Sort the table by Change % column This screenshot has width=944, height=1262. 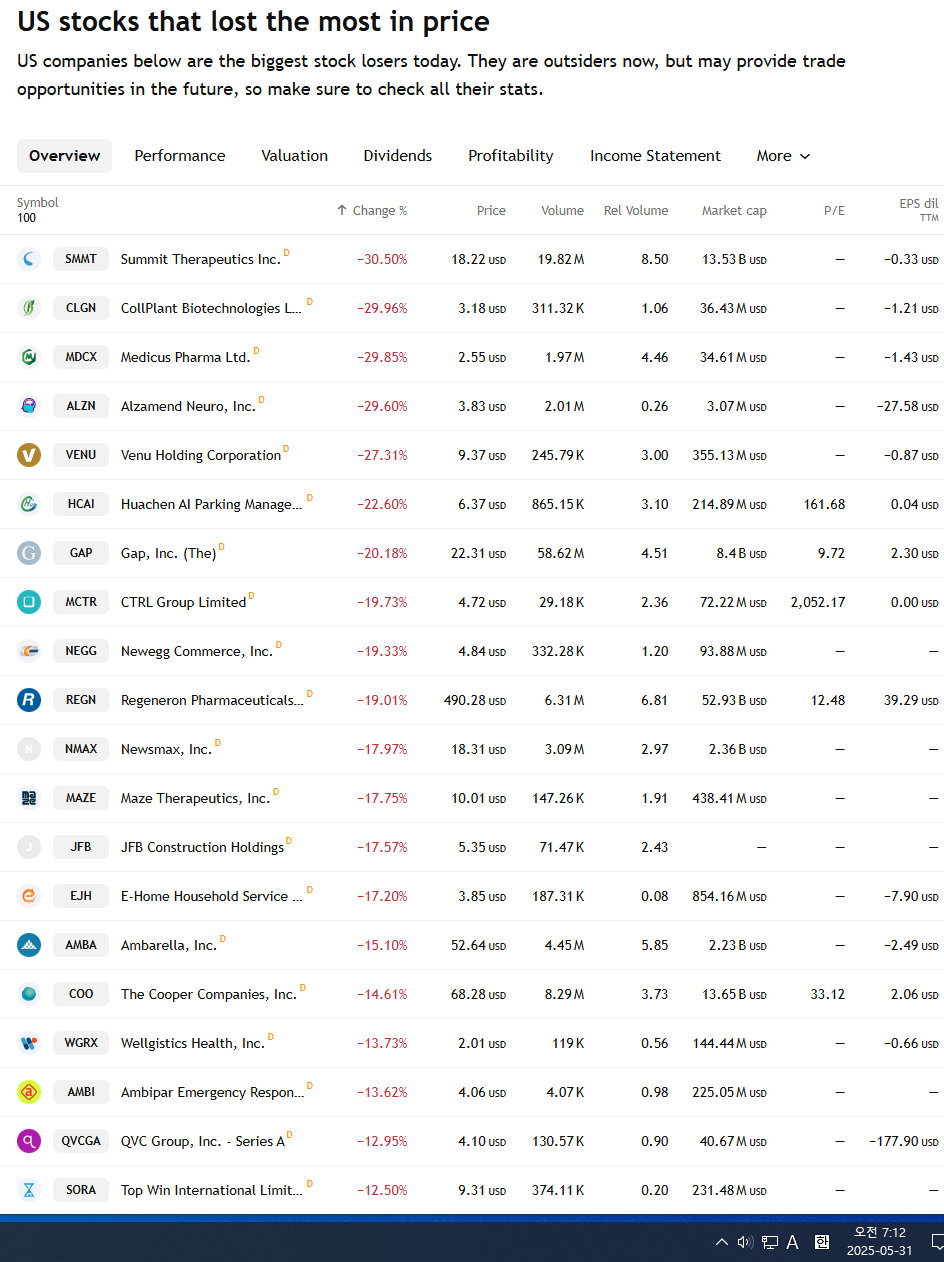tap(372, 211)
